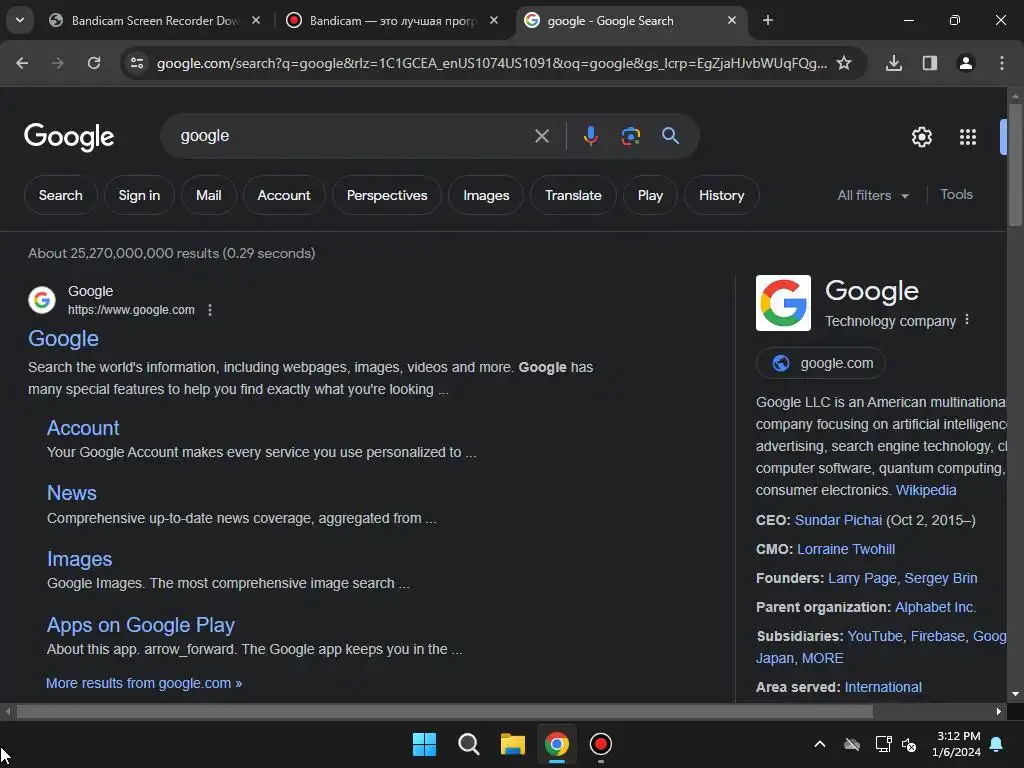Open new tab with plus button

[x=768, y=20]
